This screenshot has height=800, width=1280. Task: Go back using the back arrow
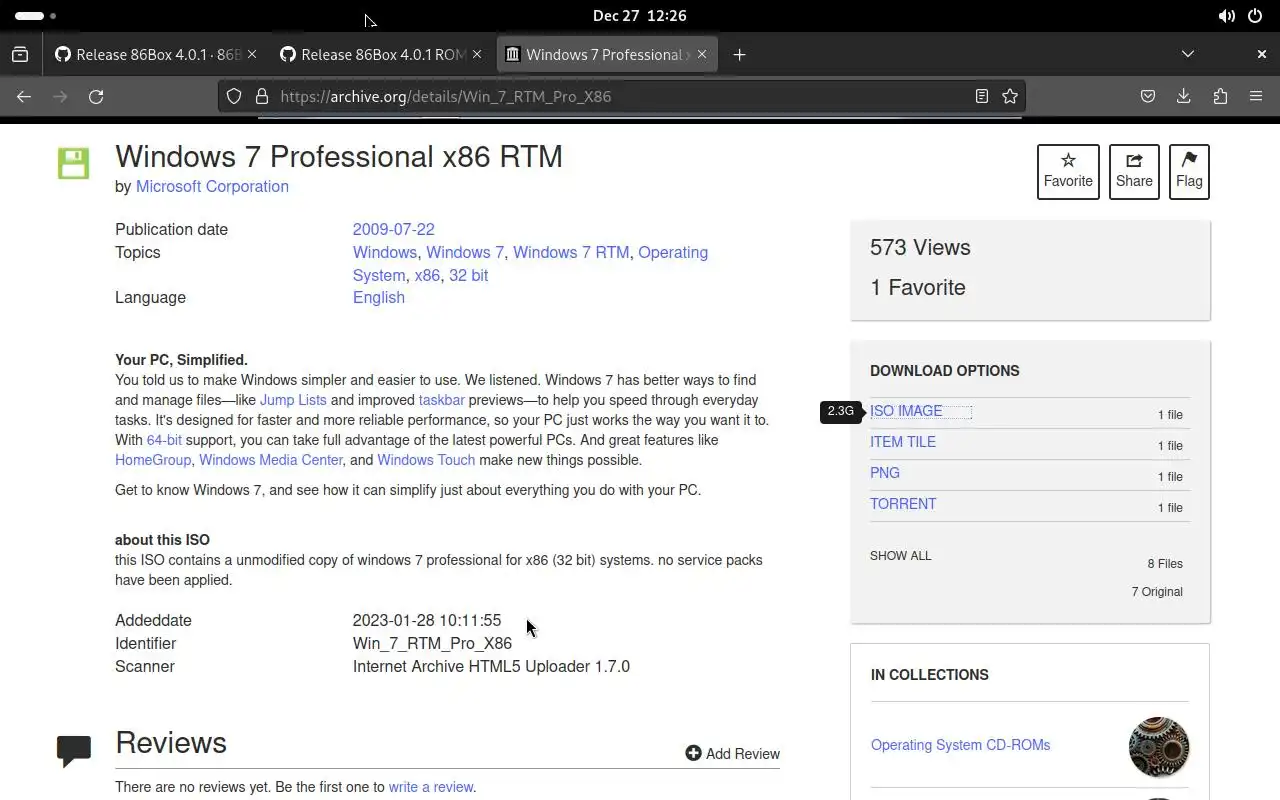pyautogui.click(x=24, y=97)
